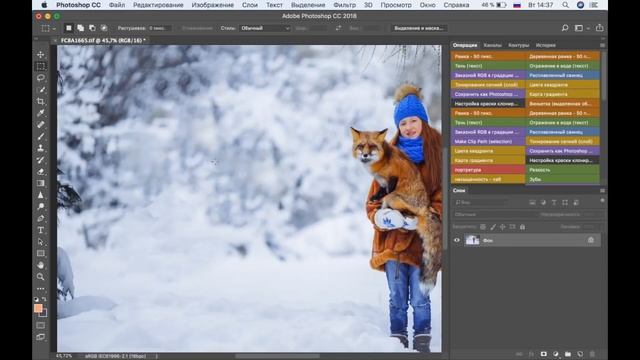
Task: Delete the layer with trash icon
Action: pyautogui.click(x=592, y=354)
